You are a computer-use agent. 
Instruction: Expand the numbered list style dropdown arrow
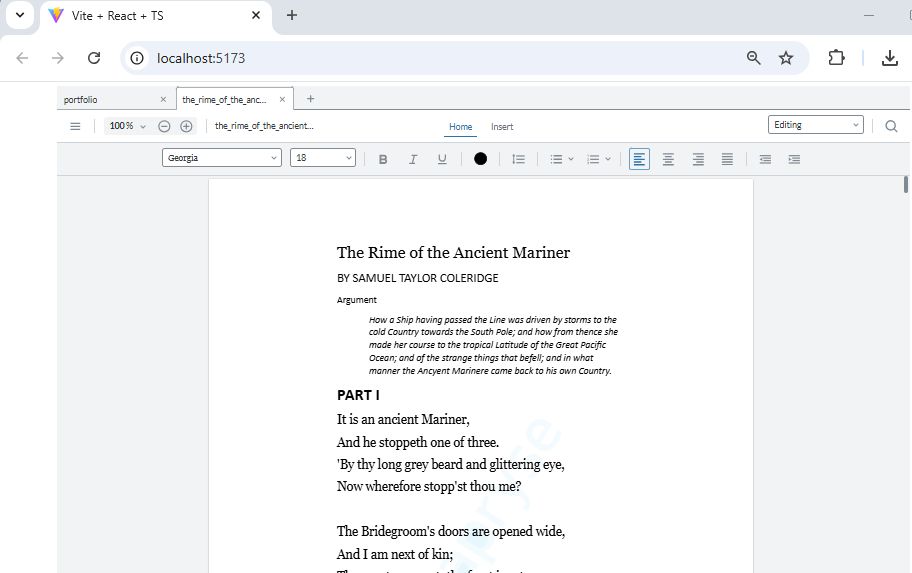(x=608, y=159)
